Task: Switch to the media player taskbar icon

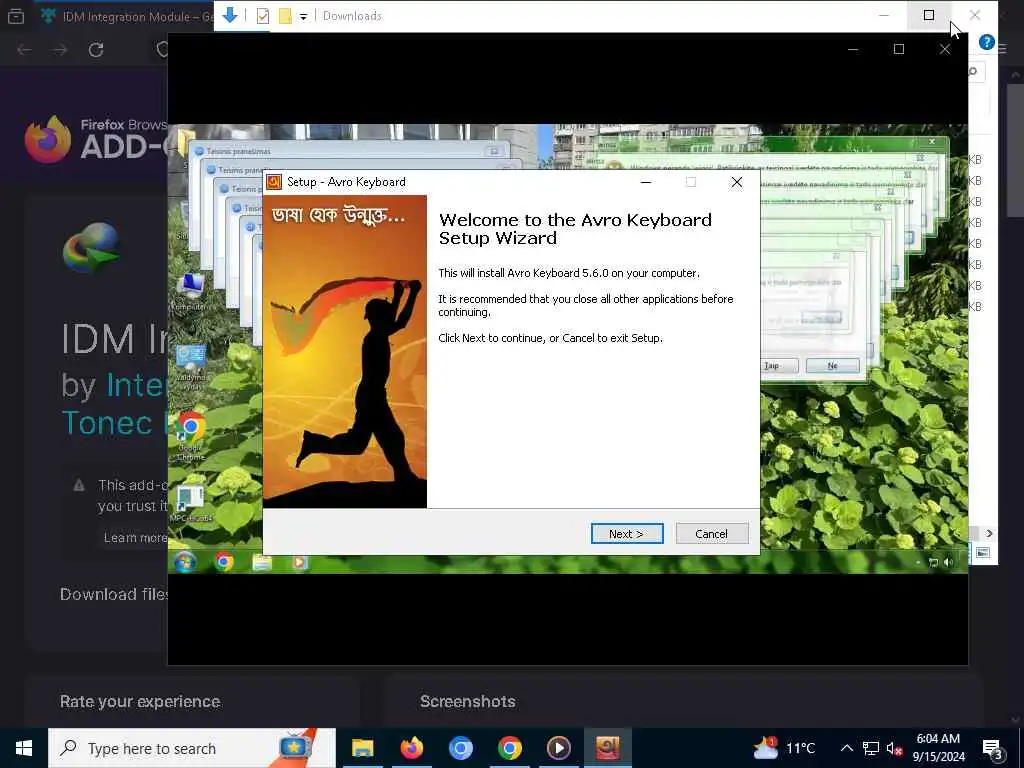Action: [x=558, y=748]
